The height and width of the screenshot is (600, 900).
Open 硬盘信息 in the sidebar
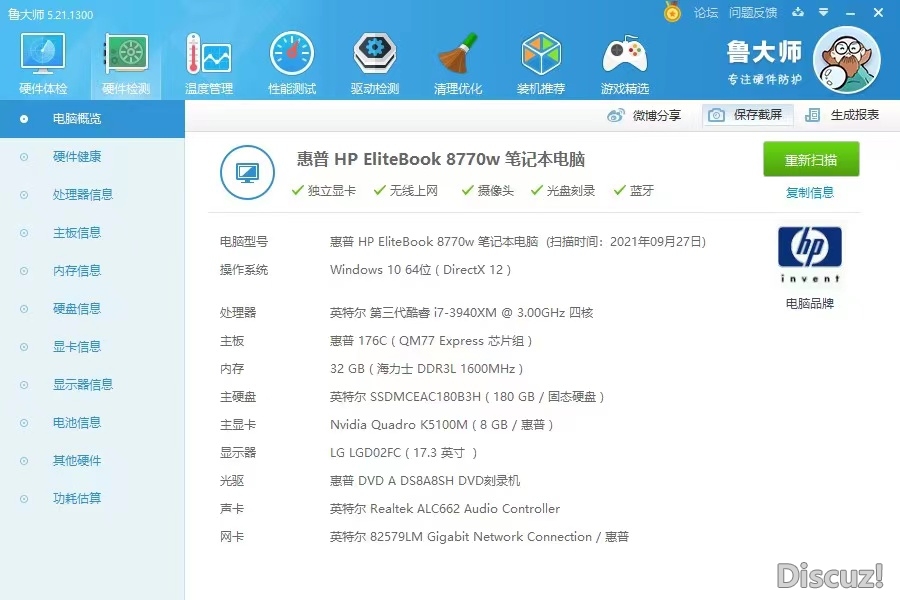[76, 309]
